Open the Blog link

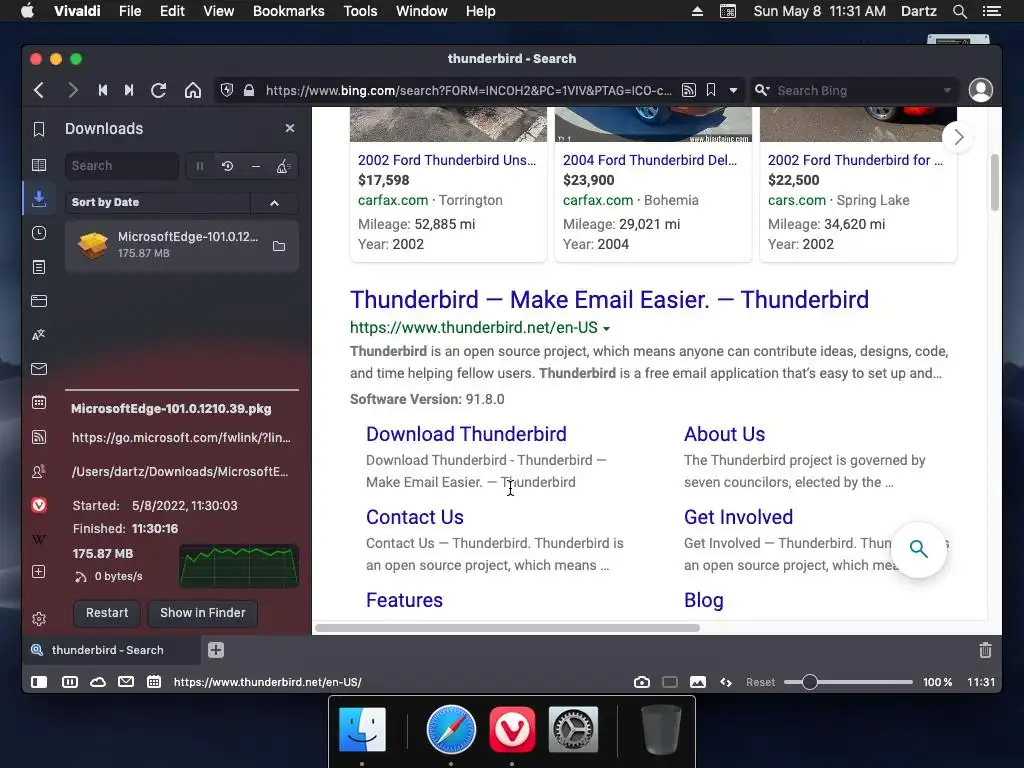[x=703, y=600]
